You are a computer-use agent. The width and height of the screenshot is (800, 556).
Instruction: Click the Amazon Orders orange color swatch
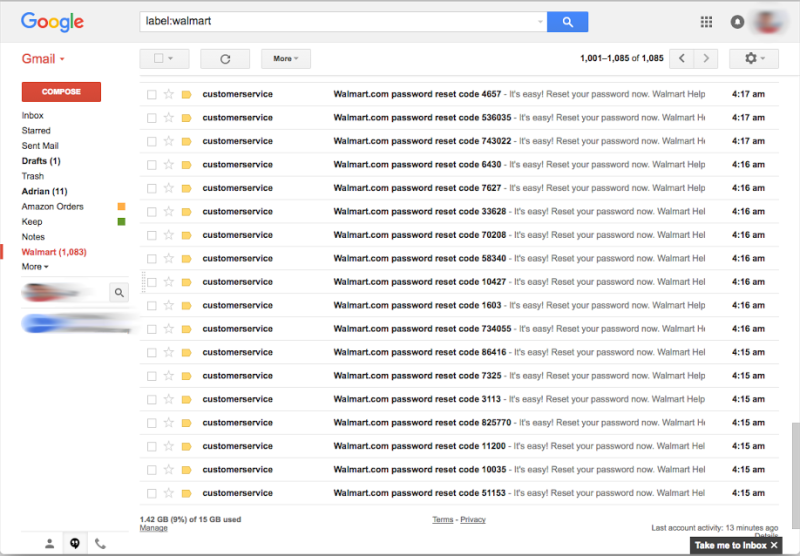[121, 207]
